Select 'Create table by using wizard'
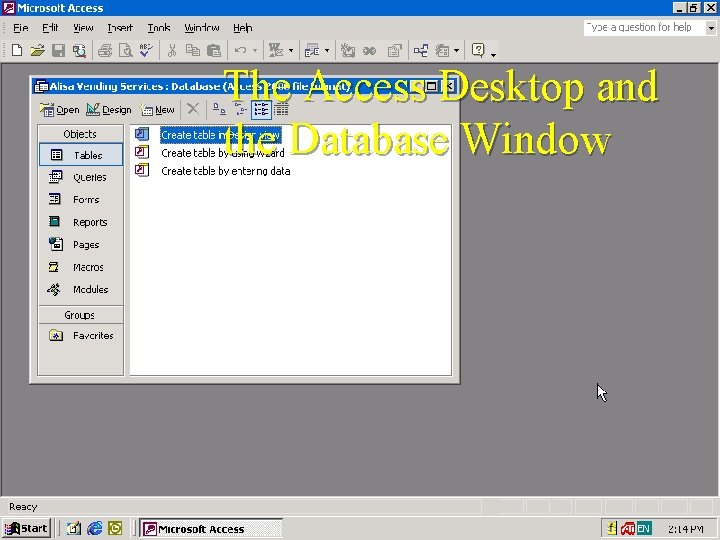Image resolution: width=720 pixels, height=540 pixels. point(223,153)
